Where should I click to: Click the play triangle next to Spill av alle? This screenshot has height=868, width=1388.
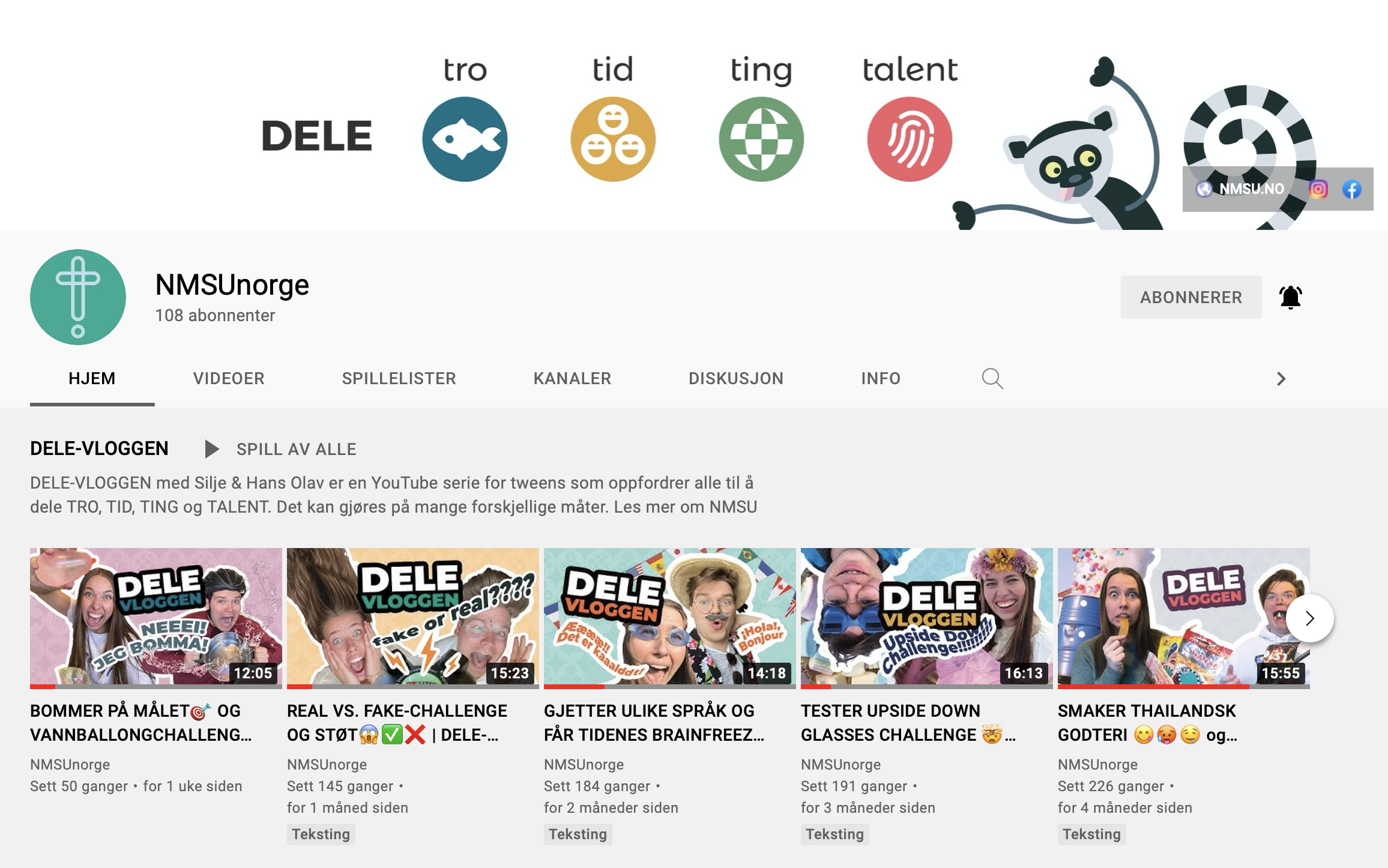(x=211, y=449)
